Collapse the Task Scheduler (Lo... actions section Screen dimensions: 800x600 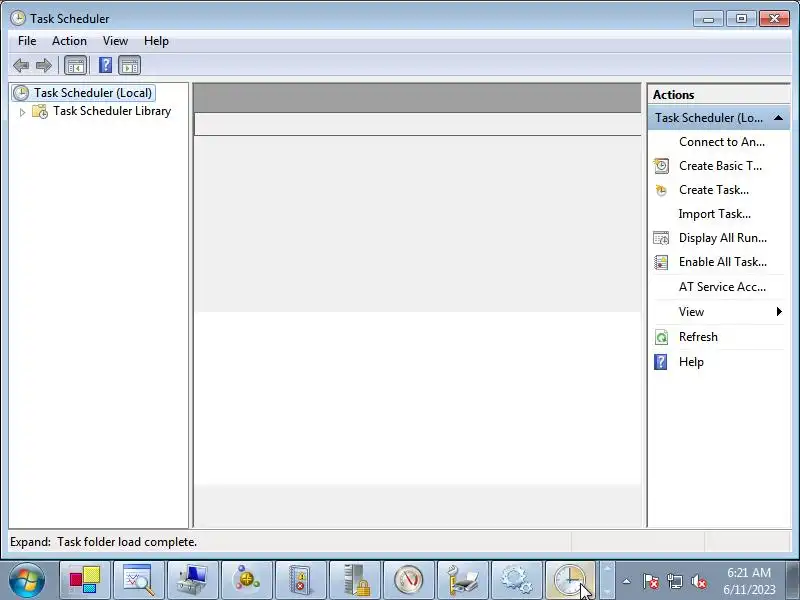pyautogui.click(x=778, y=118)
